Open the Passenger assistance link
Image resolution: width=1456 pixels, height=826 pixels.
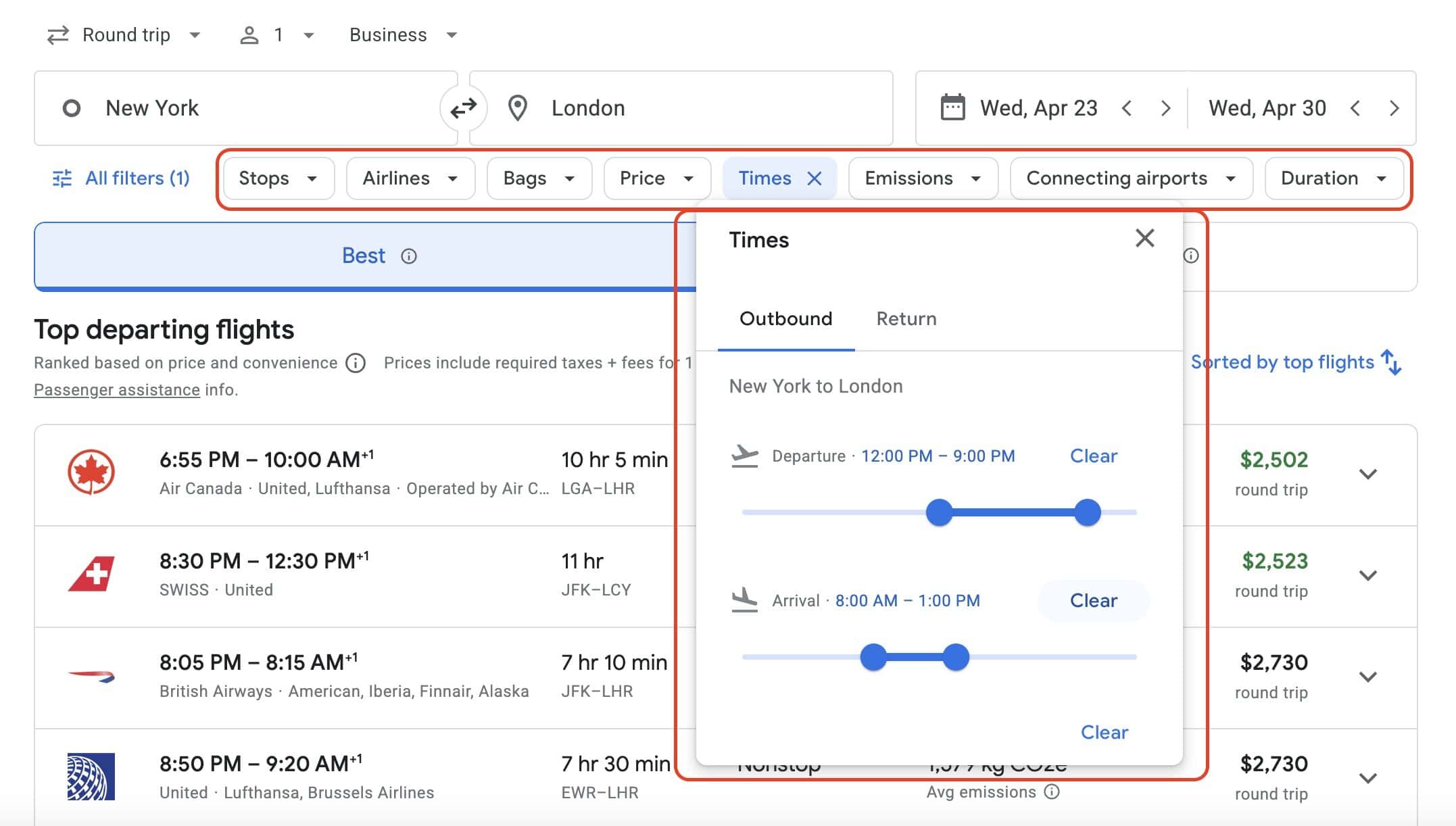(117, 390)
